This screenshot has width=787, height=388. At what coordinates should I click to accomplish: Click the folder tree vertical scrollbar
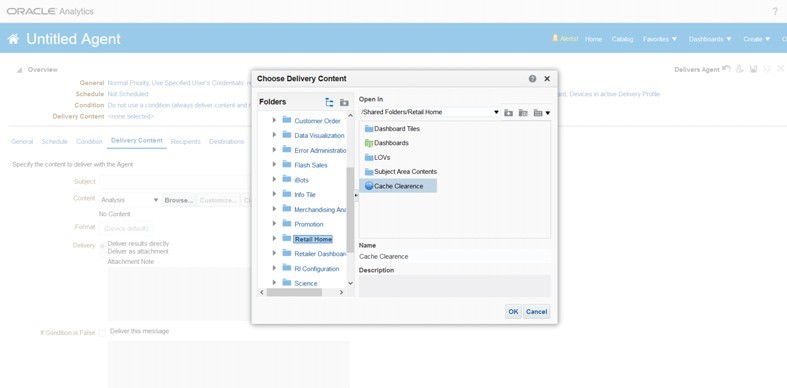(x=350, y=210)
